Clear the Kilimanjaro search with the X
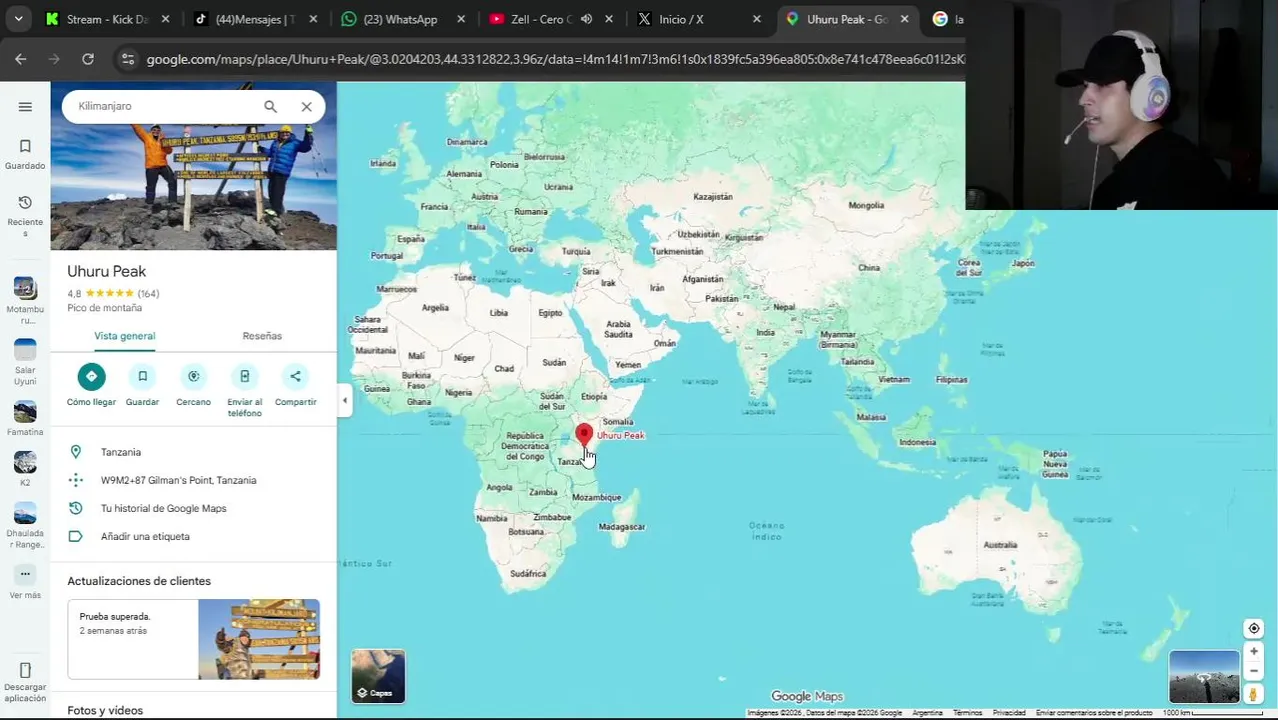Image resolution: width=1278 pixels, height=720 pixels. pyautogui.click(x=307, y=106)
